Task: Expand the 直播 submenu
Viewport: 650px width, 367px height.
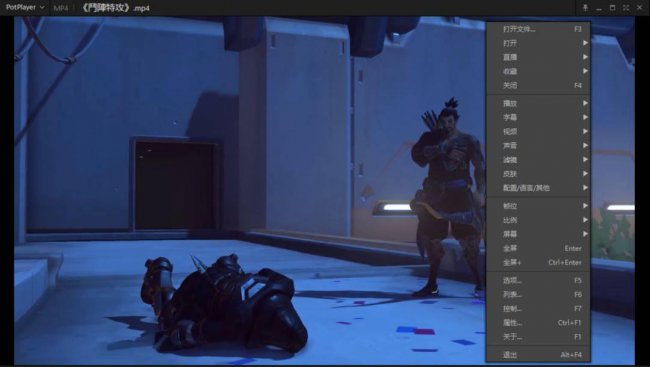Action: pyautogui.click(x=538, y=57)
